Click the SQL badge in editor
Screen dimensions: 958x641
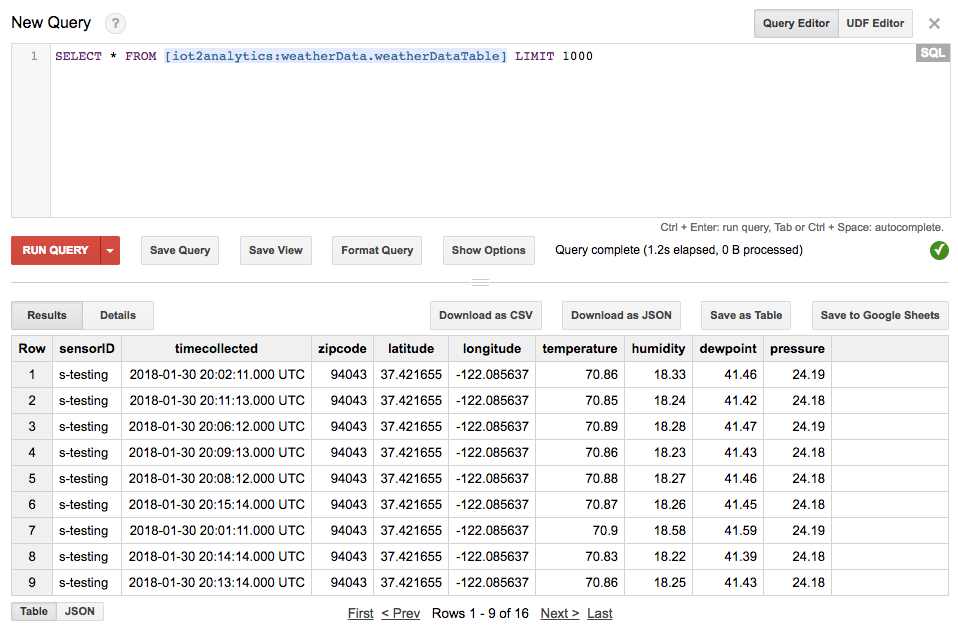click(932, 53)
